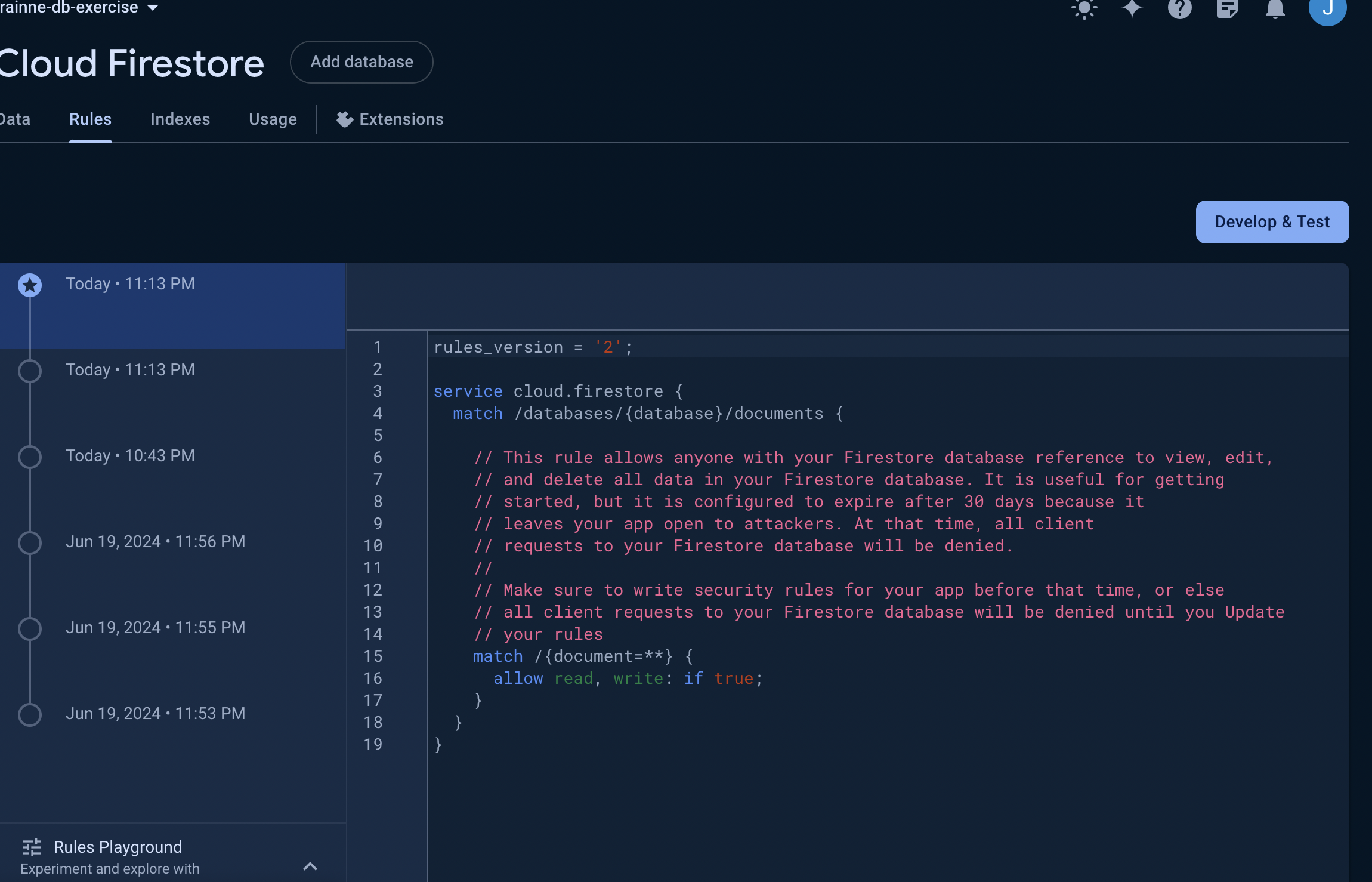The image size is (1372, 882).
Task: Click the Cloud Firestore page title
Action: pos(132,63)
